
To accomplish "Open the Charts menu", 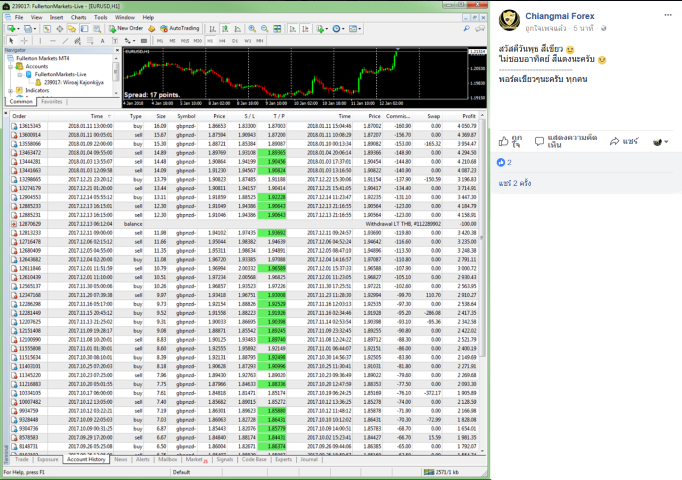I will (78, 17).
